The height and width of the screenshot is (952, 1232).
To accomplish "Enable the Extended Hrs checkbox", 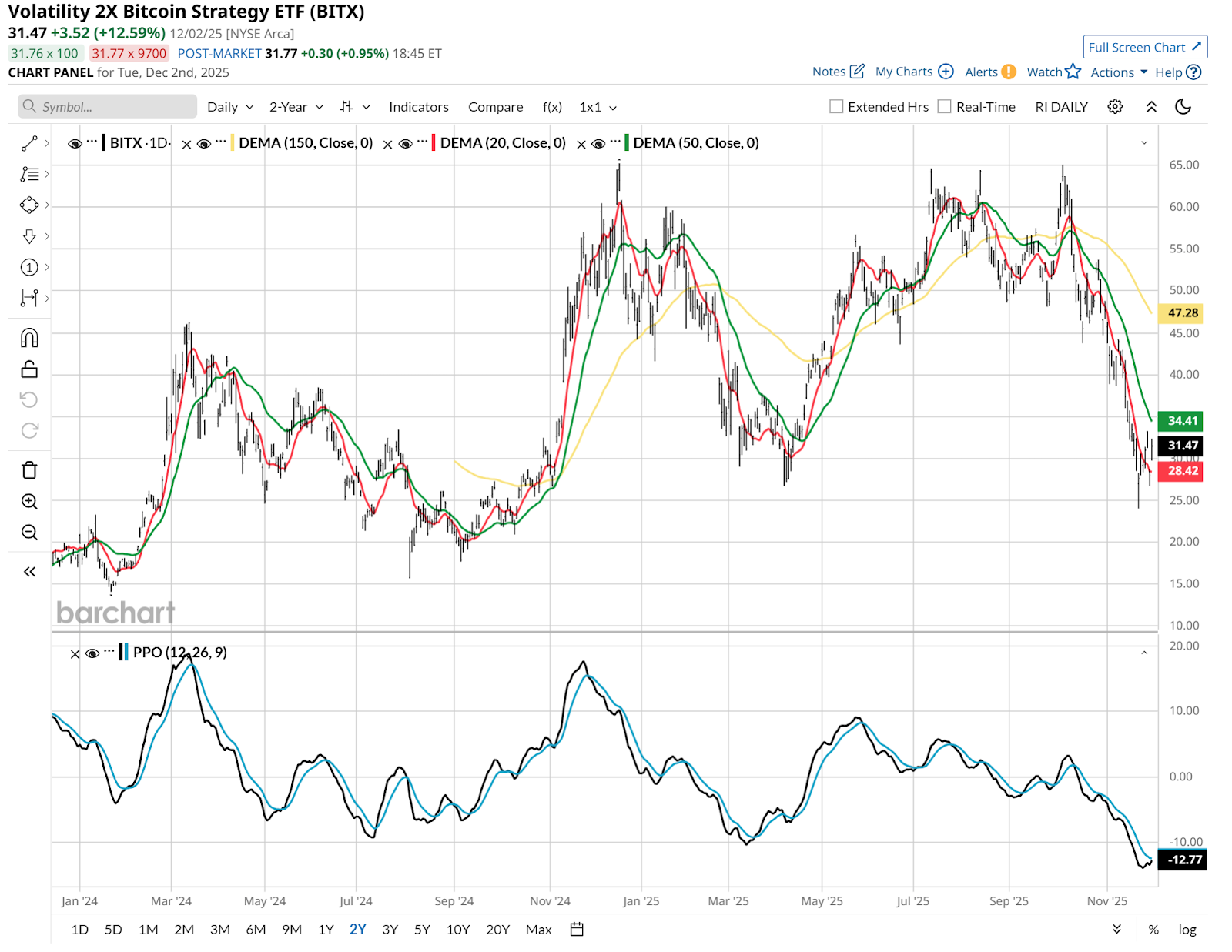I will point(836,107).
